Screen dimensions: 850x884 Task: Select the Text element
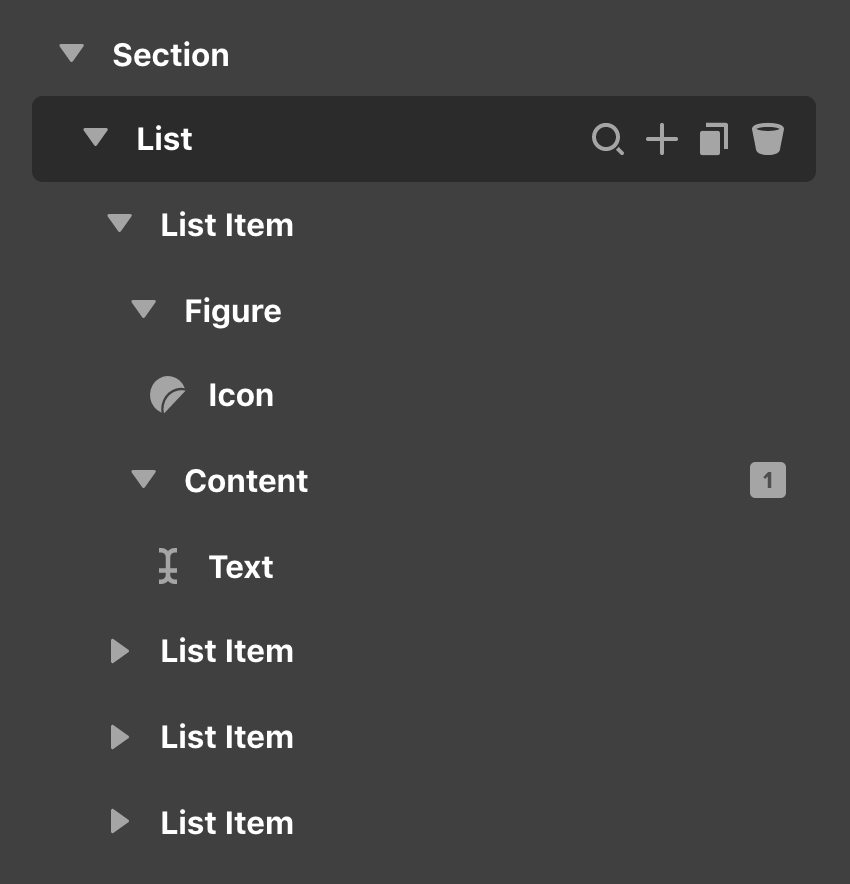coord(240,566)
